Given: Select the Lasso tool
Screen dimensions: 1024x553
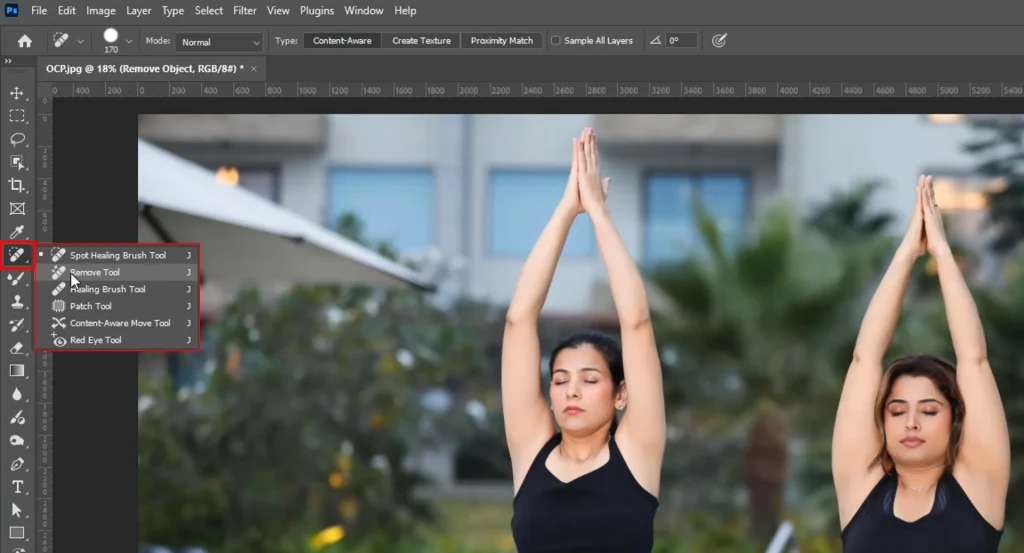Looking at the screenshot, I should pos(17,139).
